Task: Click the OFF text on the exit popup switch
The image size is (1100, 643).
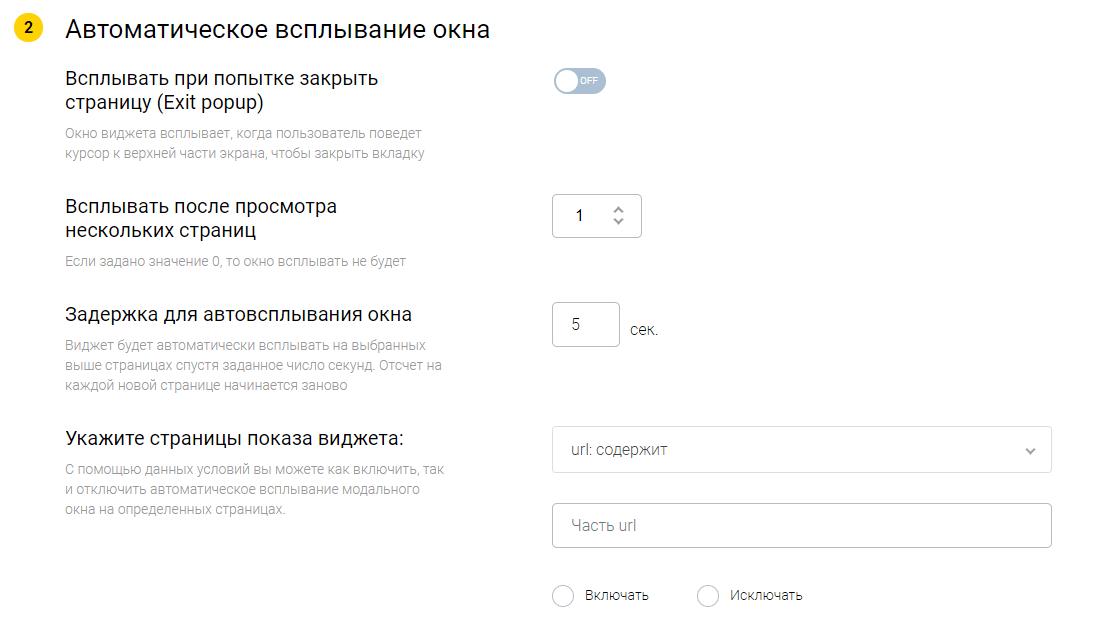Action: tap(589, 81)
